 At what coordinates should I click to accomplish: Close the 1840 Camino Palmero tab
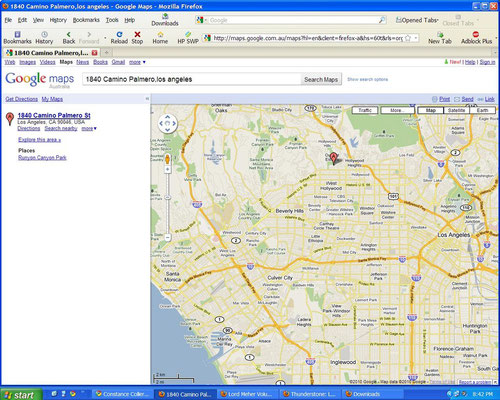coord(95,53)
